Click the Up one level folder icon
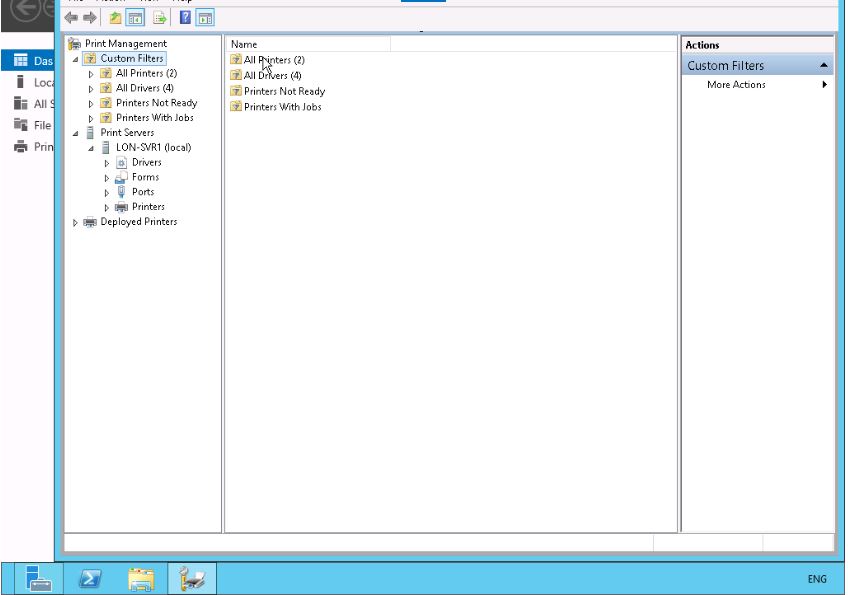 (115, 18)
